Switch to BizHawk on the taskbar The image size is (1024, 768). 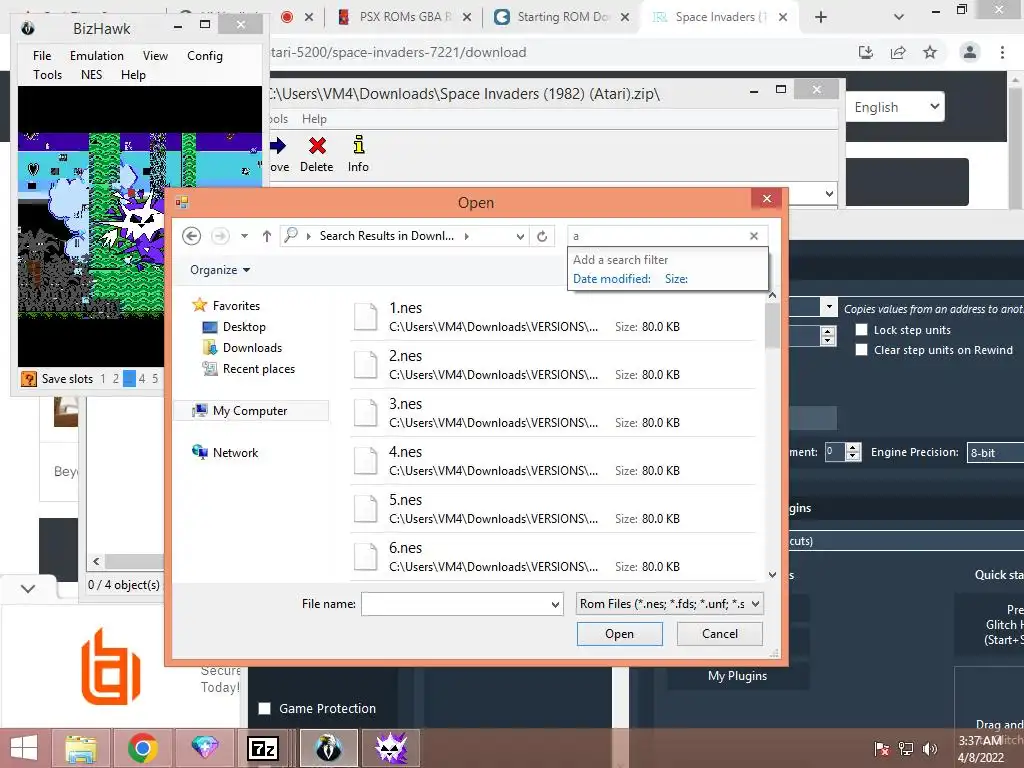[x=328, y=748]
